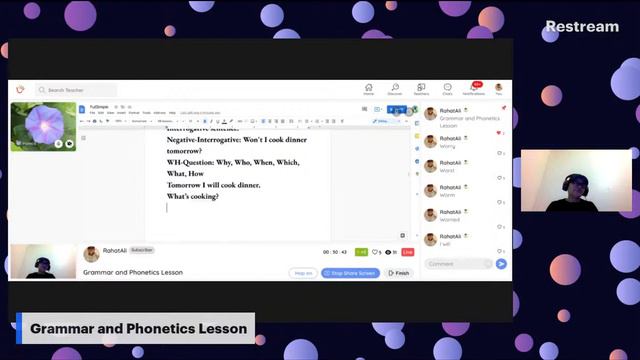Screen dimensions: 640x360
Task: Open comment history icon in Docs header
Action: coord(364,109)
